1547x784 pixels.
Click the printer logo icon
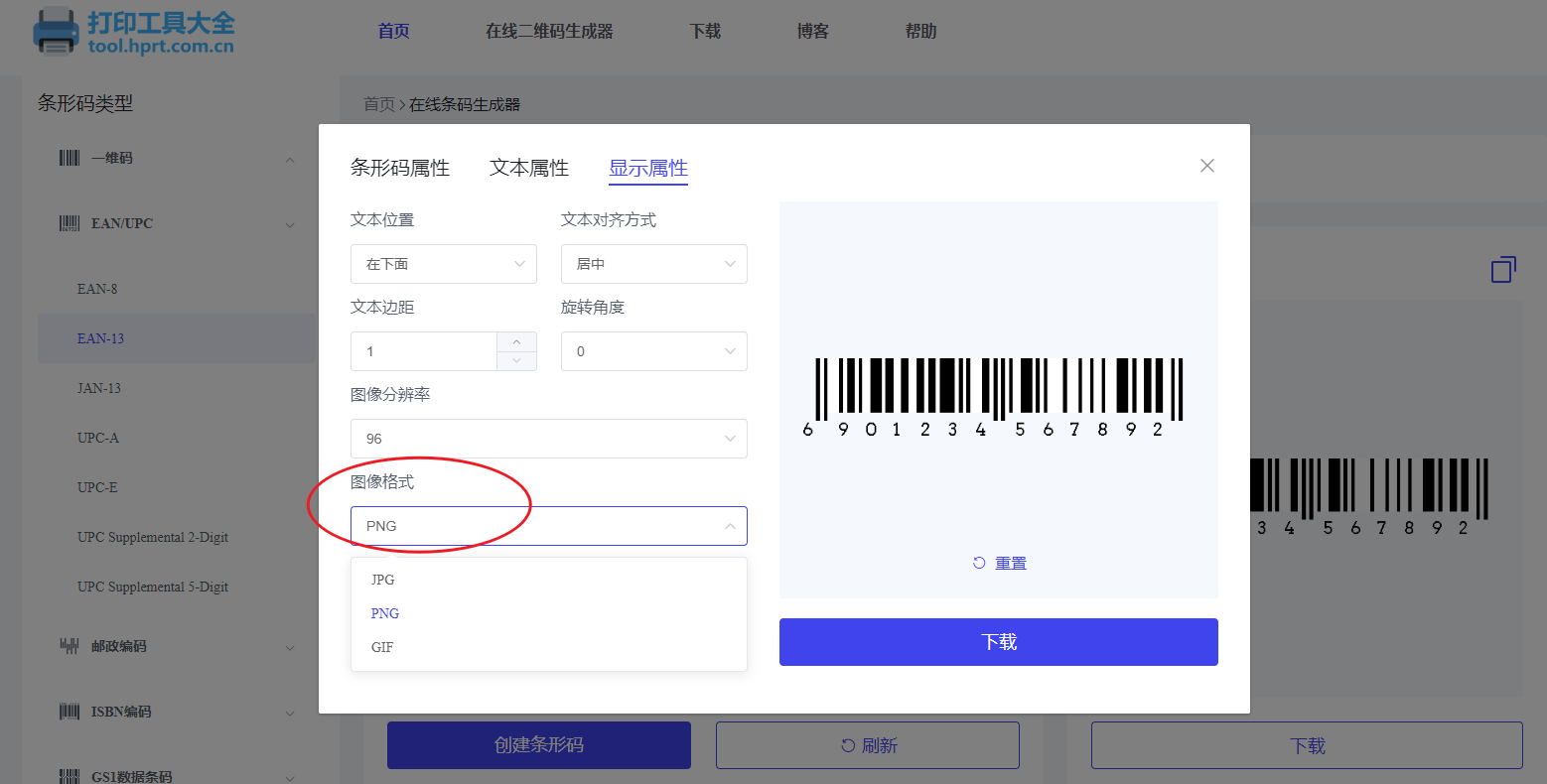56,32
